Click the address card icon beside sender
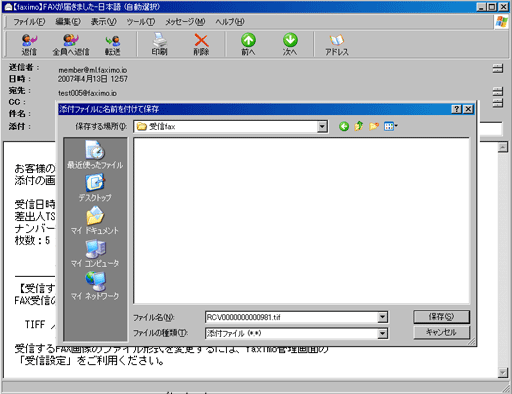Image resolution: width=512 pixels, height=394 pixels. [498, 68]
